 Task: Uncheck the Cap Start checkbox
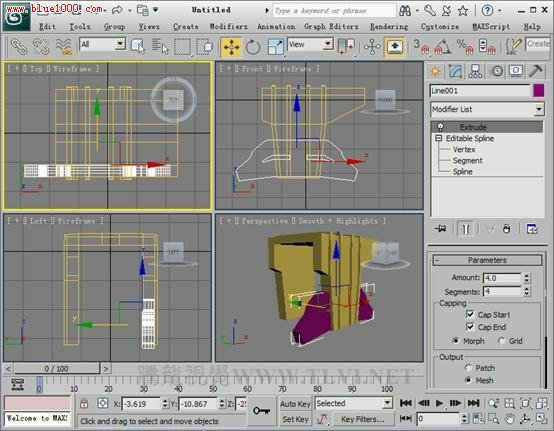(470, 314)
